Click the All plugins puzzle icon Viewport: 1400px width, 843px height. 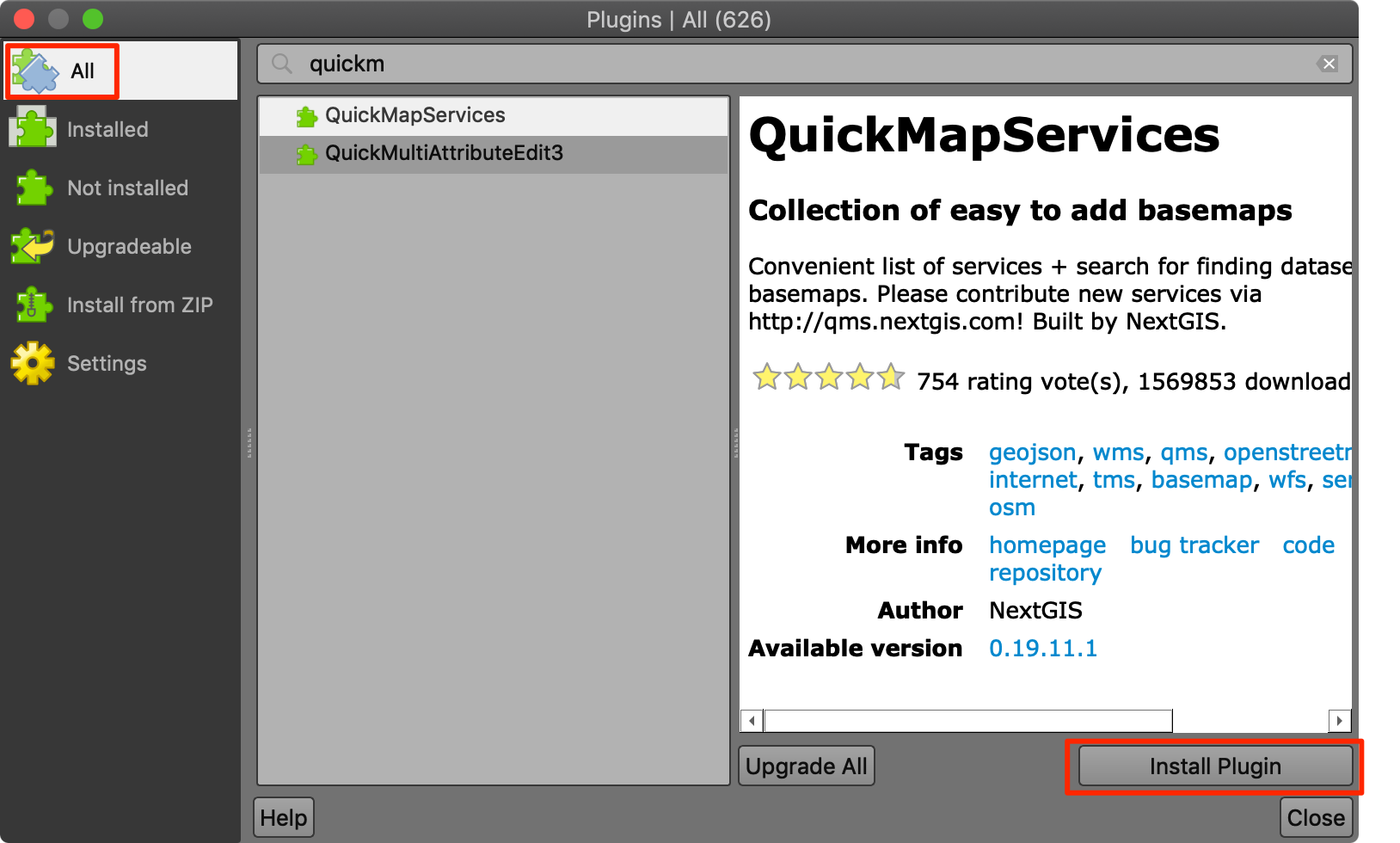[x=35, y=71]
